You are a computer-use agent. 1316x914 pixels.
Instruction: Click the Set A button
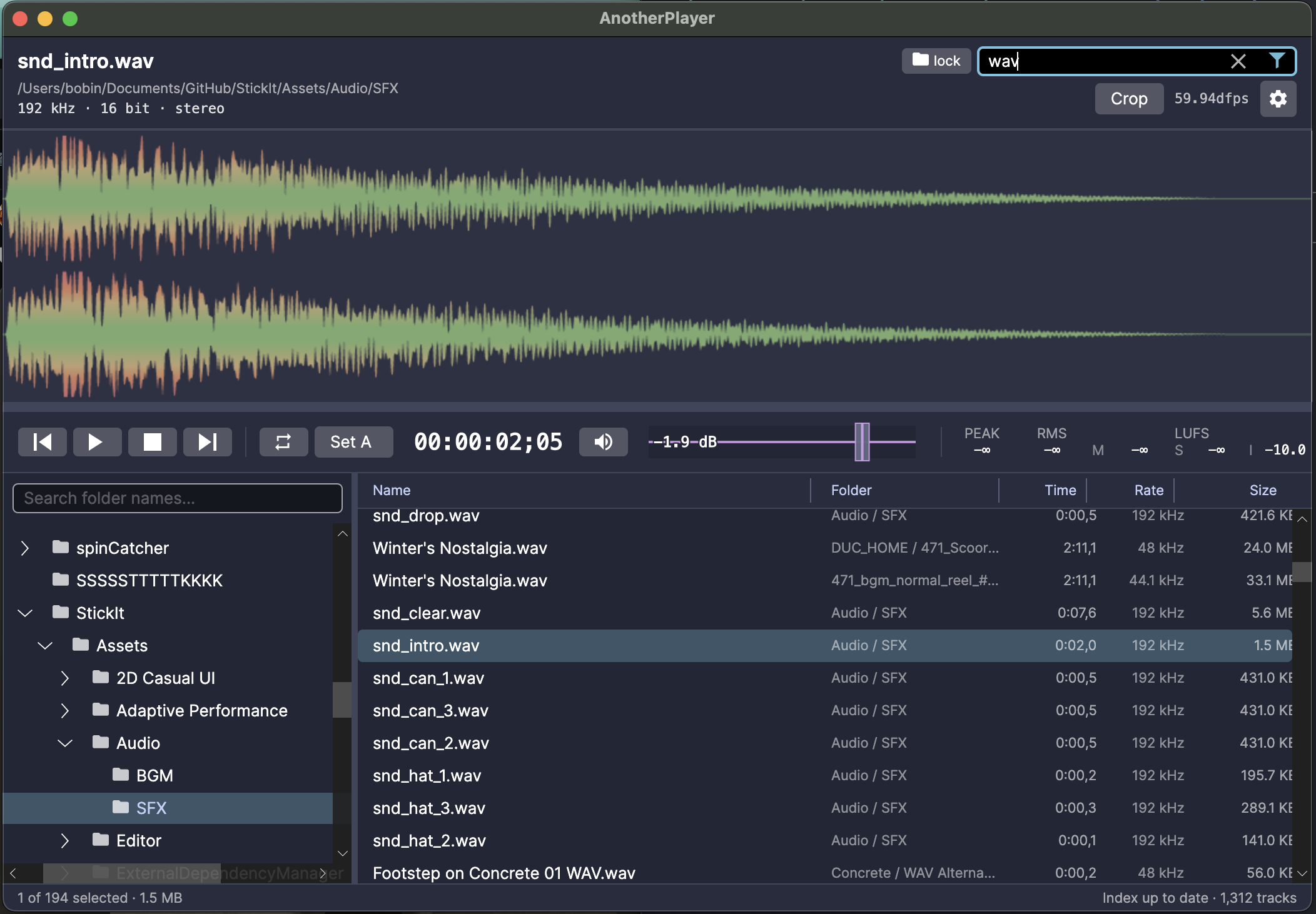click(353, 442)
